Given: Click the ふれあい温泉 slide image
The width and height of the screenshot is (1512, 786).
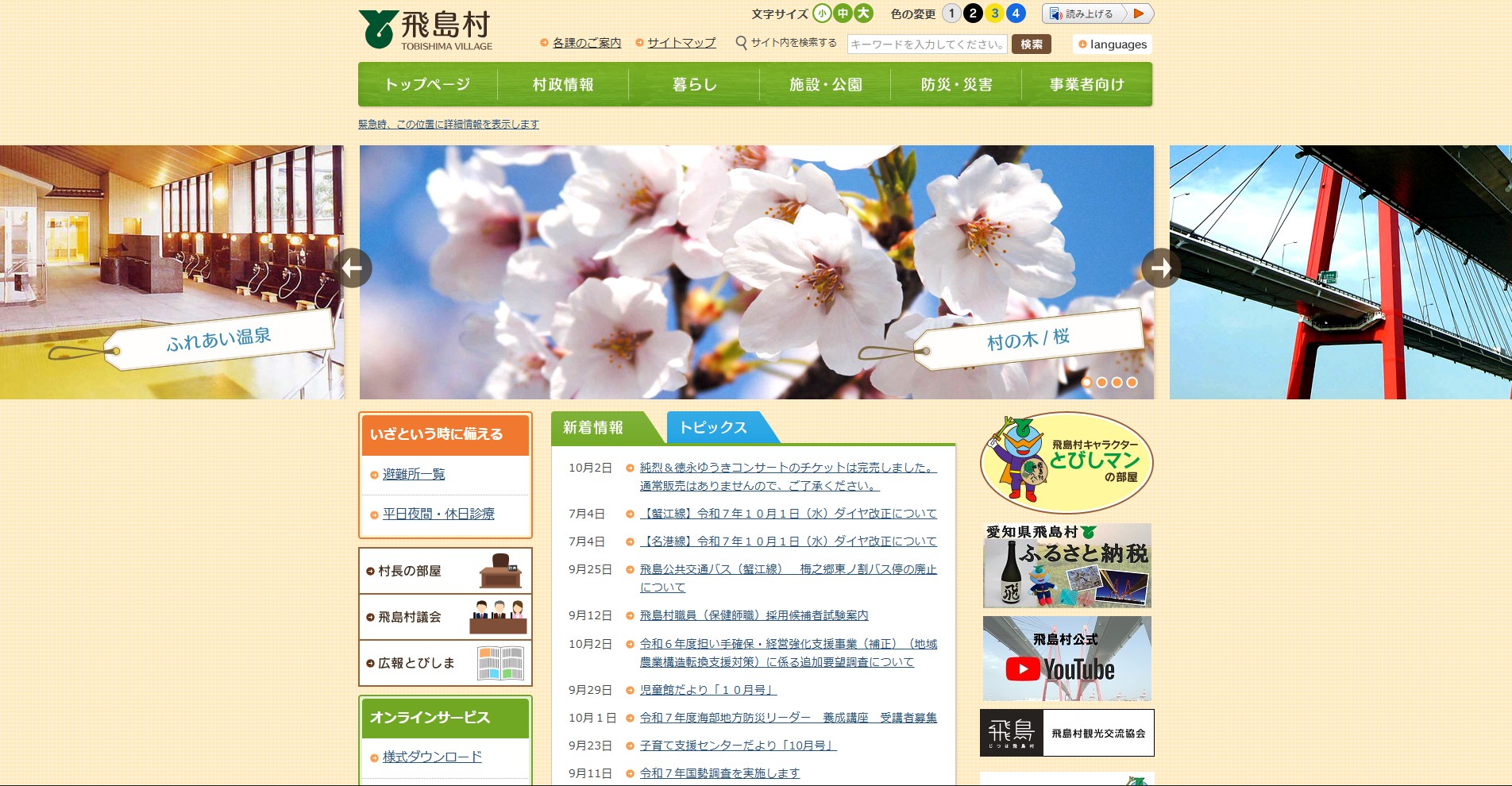Looking at the screenshot, I should click(x=172, y=272).
